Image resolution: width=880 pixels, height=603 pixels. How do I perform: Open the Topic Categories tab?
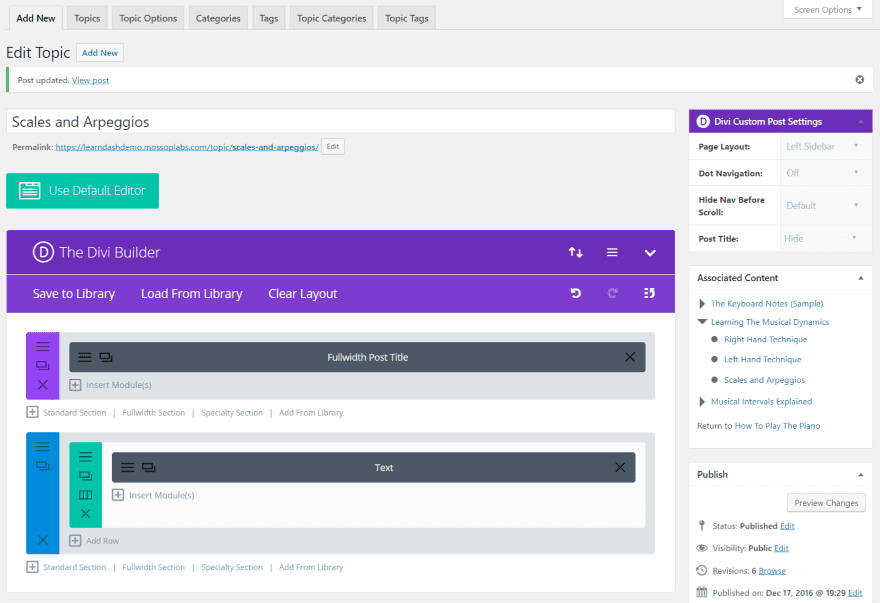coord(333,18)
